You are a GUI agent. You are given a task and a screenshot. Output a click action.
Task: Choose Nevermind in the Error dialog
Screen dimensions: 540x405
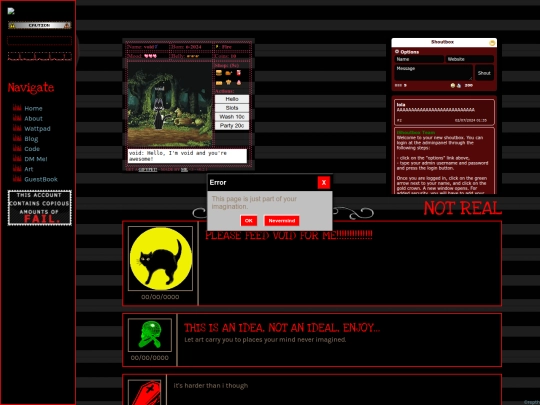click(282, 221)
